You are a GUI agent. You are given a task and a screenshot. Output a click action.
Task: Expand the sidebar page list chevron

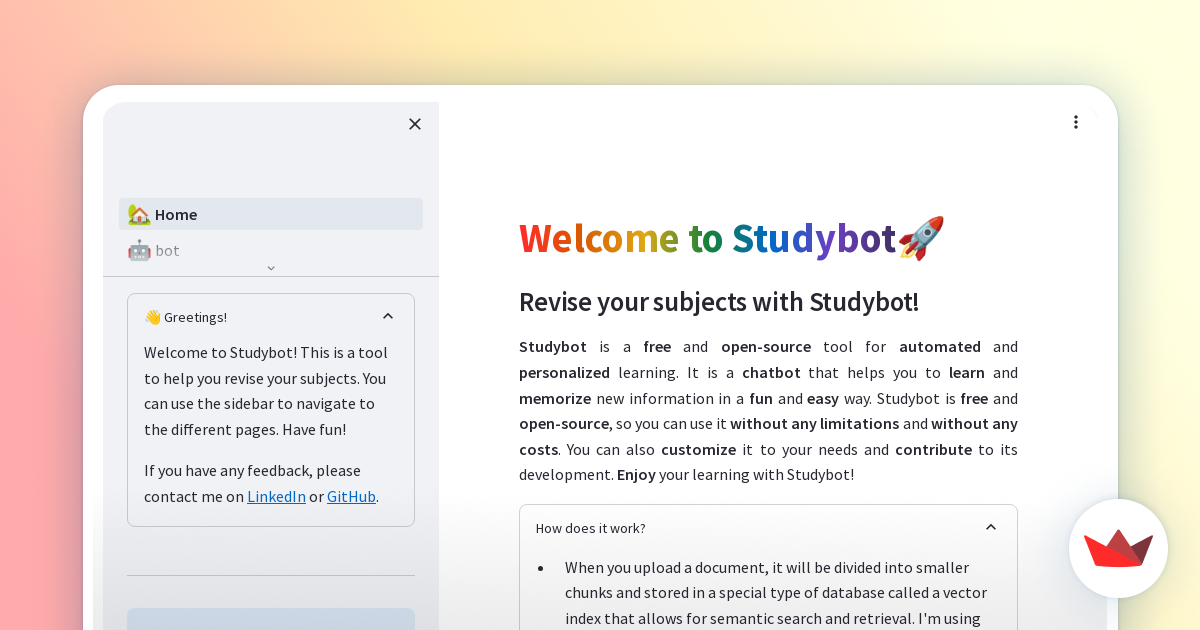pyautogui.click(x=271, y=268)
